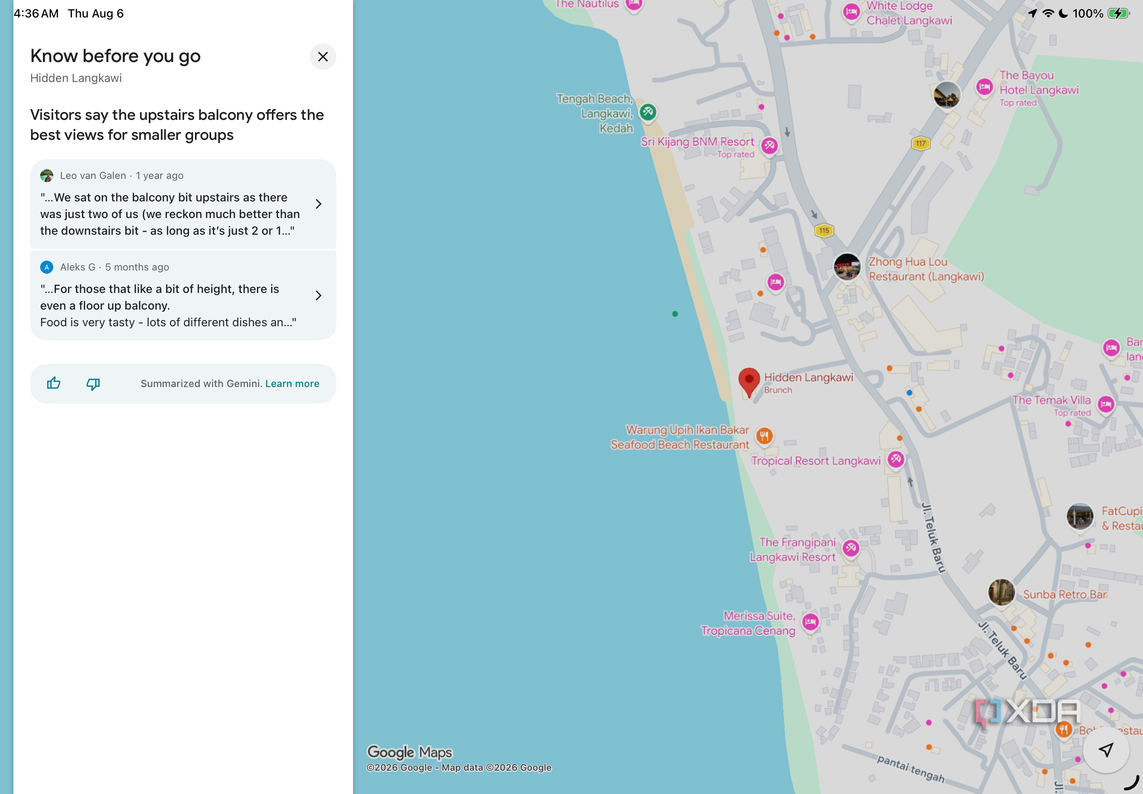Tap the Google Maps logo
This screenshot has height=794, width=1143.
click(409, 752)
